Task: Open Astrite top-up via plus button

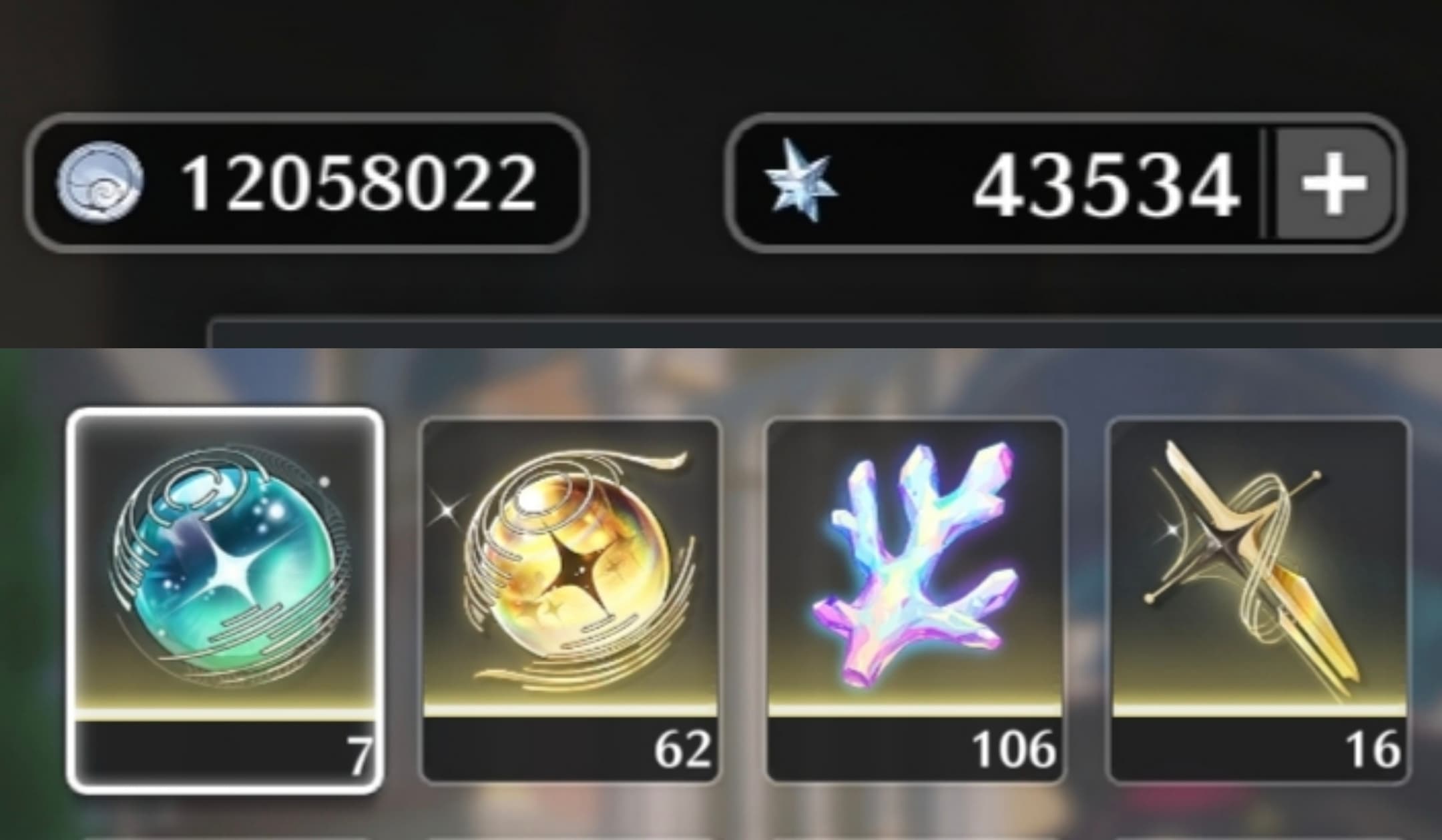Action: tap(1333, 183)
